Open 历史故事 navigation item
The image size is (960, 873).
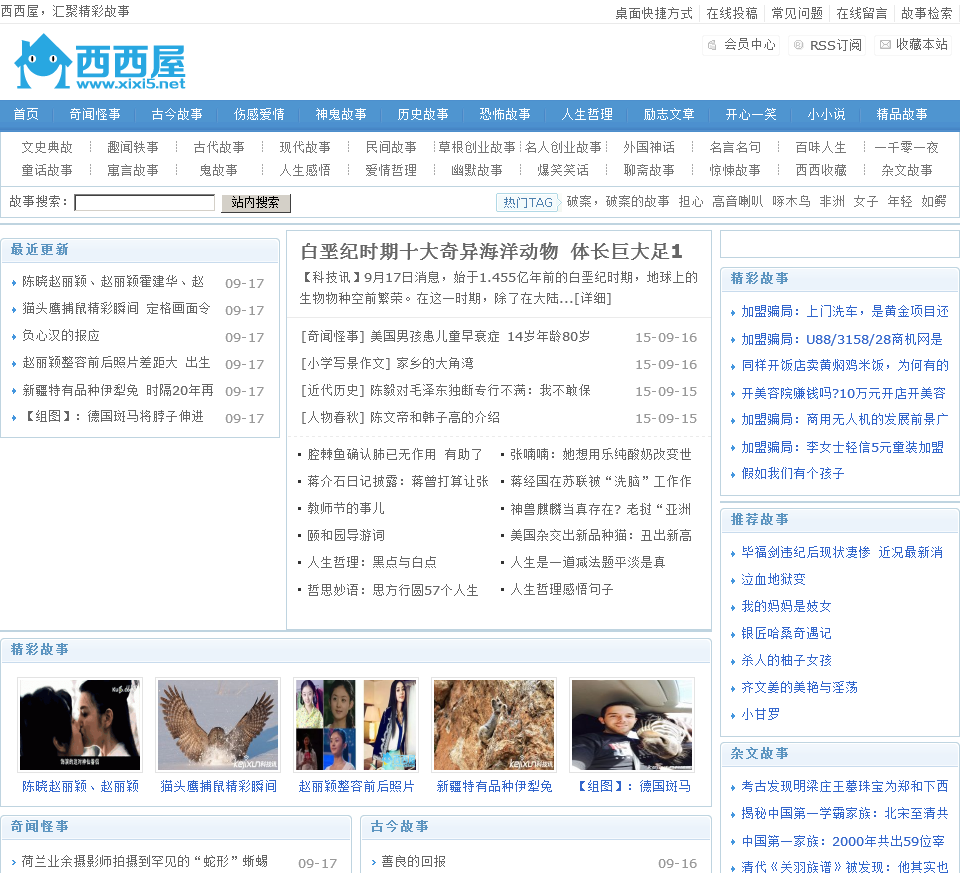(x=423, y=114)
